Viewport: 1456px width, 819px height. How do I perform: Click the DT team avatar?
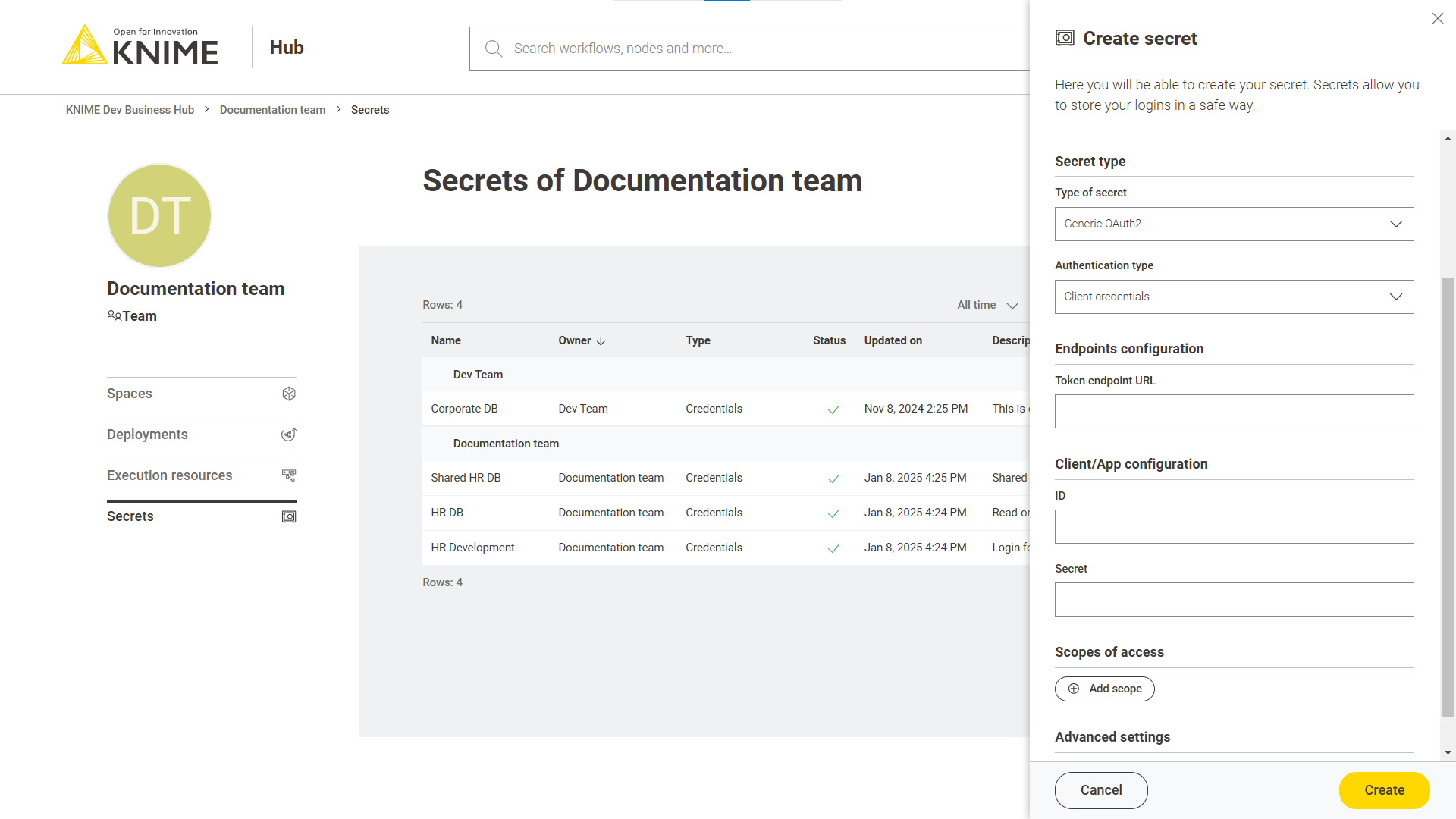(159, 215)
